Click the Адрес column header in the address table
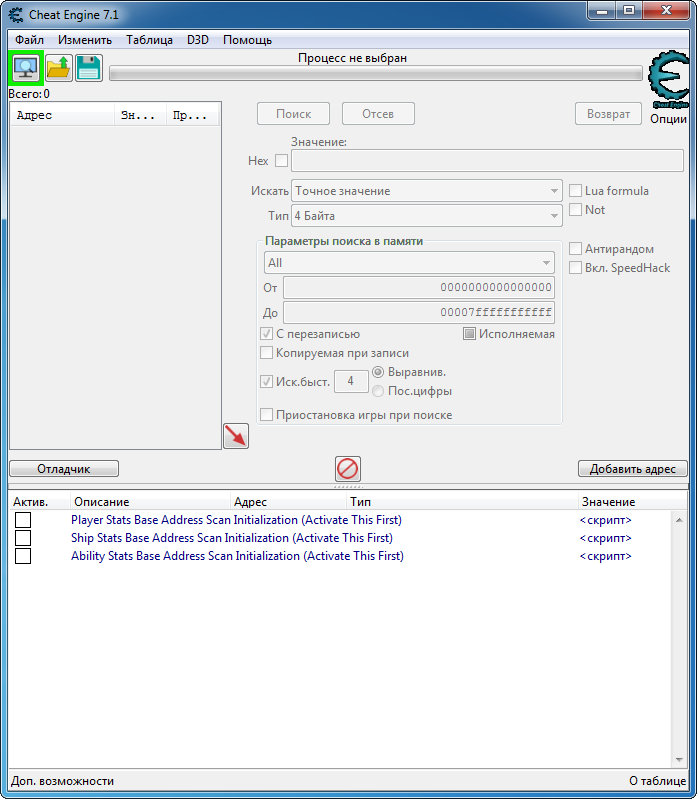Viewport: 697px width, 799px height. coord(288,502)
